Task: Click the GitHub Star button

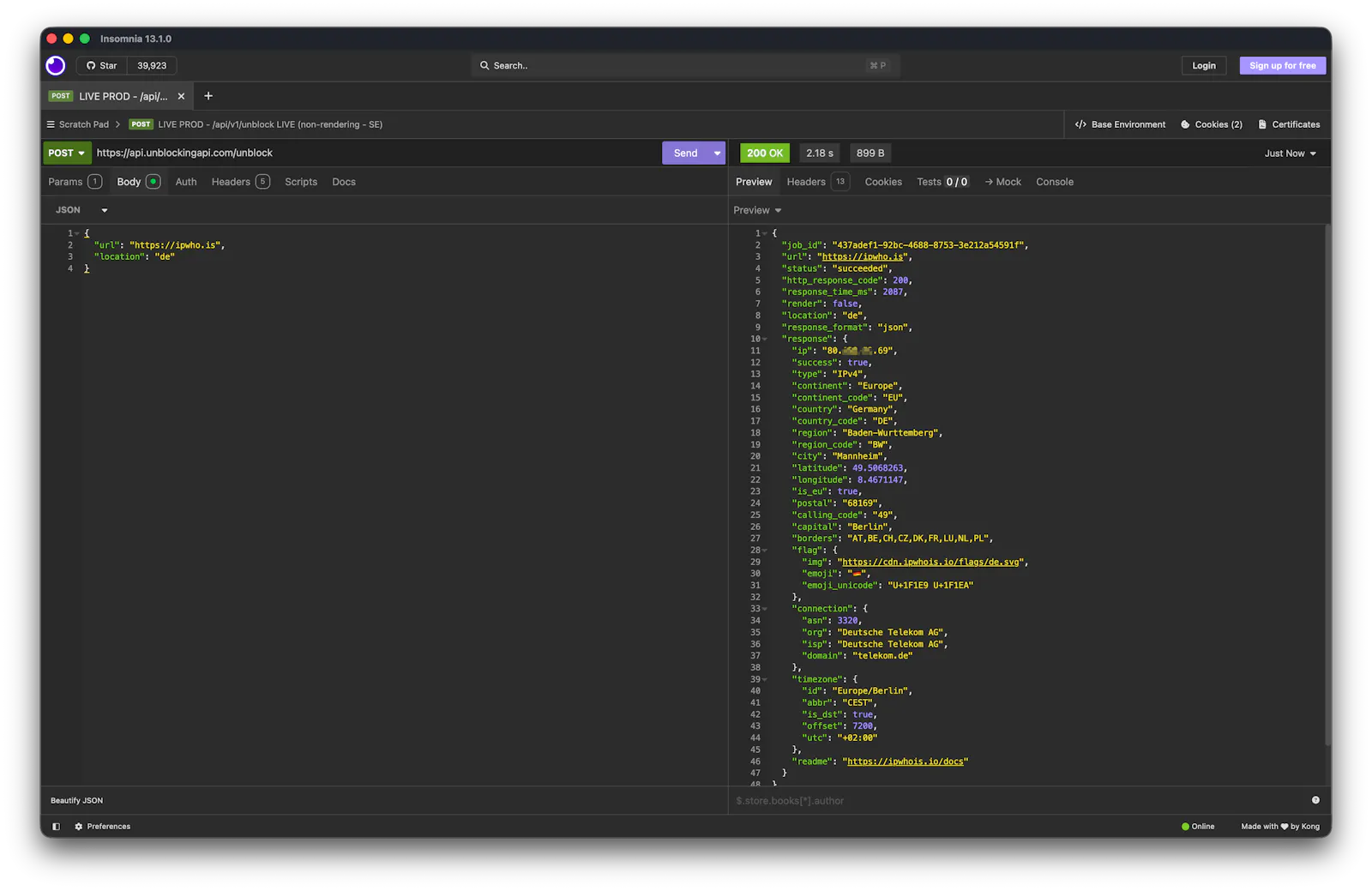Action: (102, 66)
